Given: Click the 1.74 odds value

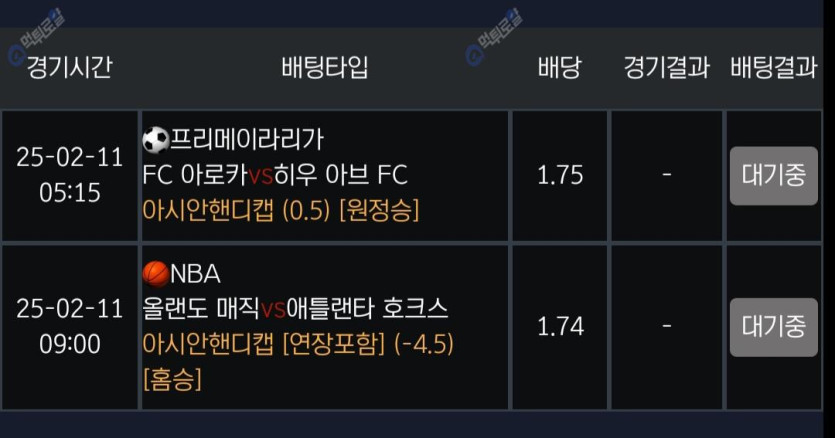Looking at the screenshot, I should 559,327.
